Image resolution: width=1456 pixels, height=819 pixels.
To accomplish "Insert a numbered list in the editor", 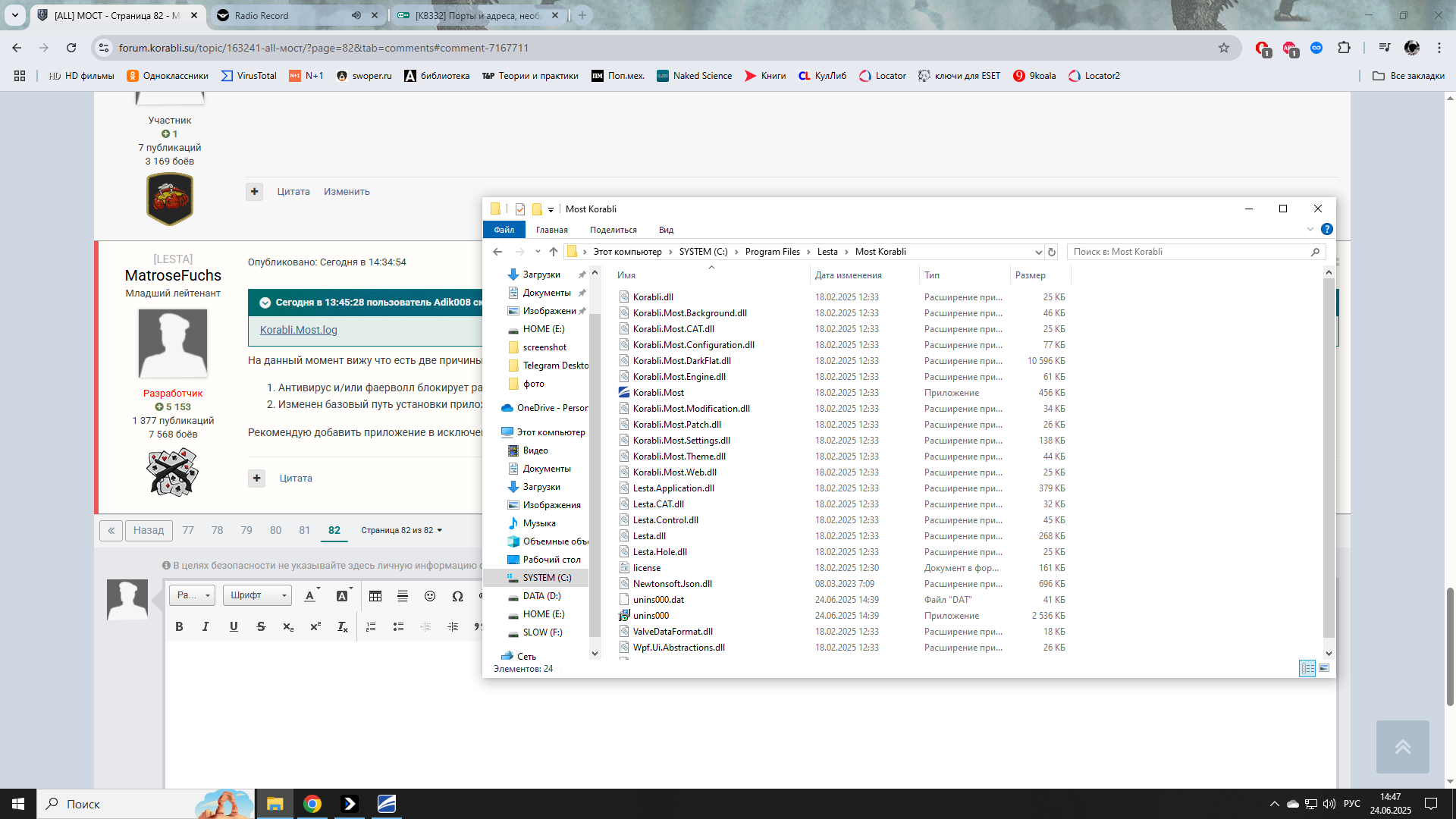I will pos(371,626).
